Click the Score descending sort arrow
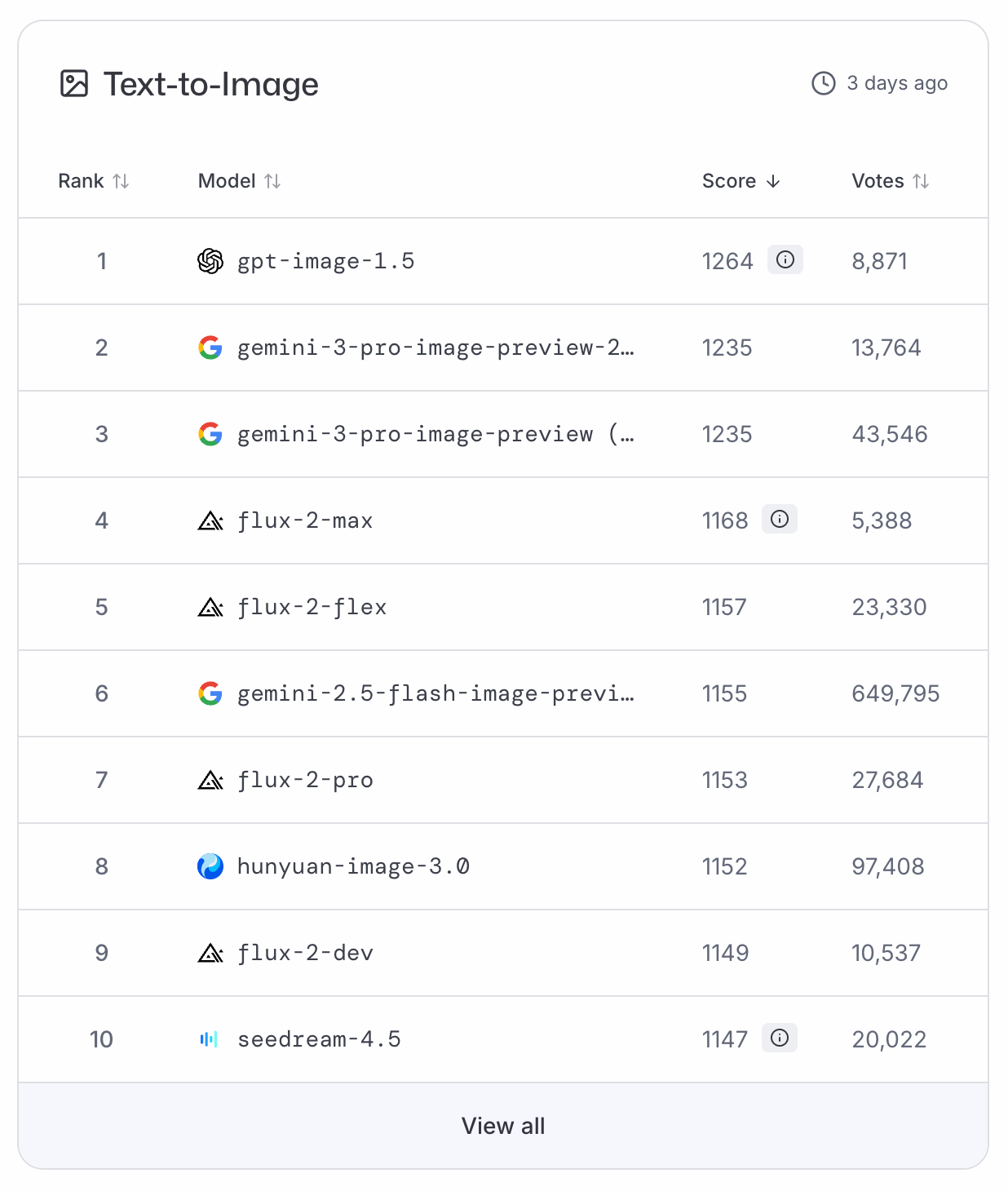Screen dimensions: 1008x1191 (x=773, y=182)
